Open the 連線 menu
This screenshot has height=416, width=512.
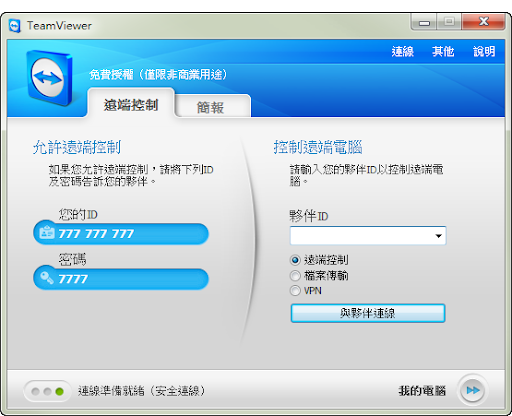click(x=403, y=51)
